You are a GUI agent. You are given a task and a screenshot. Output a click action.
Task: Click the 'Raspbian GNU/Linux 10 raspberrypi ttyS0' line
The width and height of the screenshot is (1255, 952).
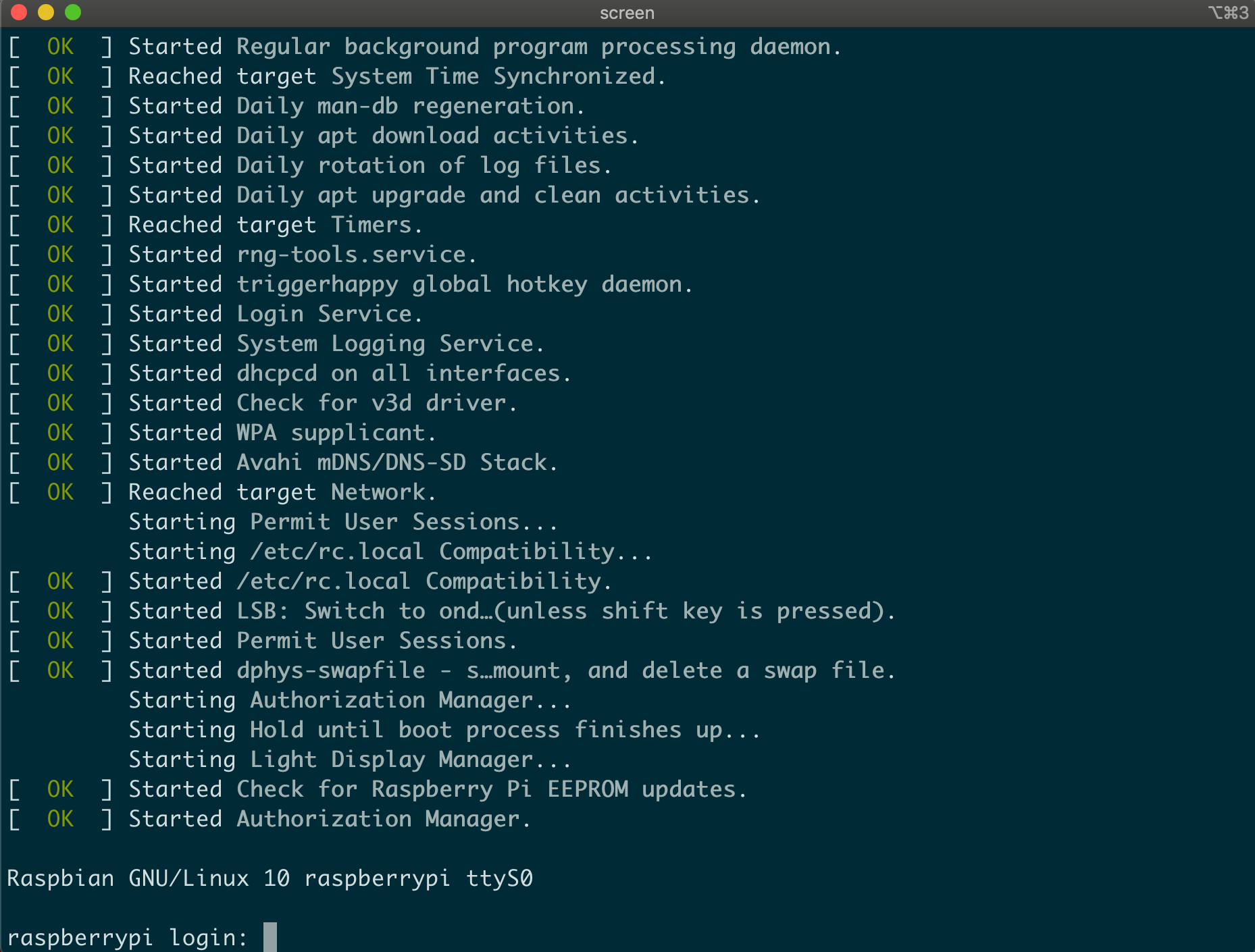click(x=270, y=878)
